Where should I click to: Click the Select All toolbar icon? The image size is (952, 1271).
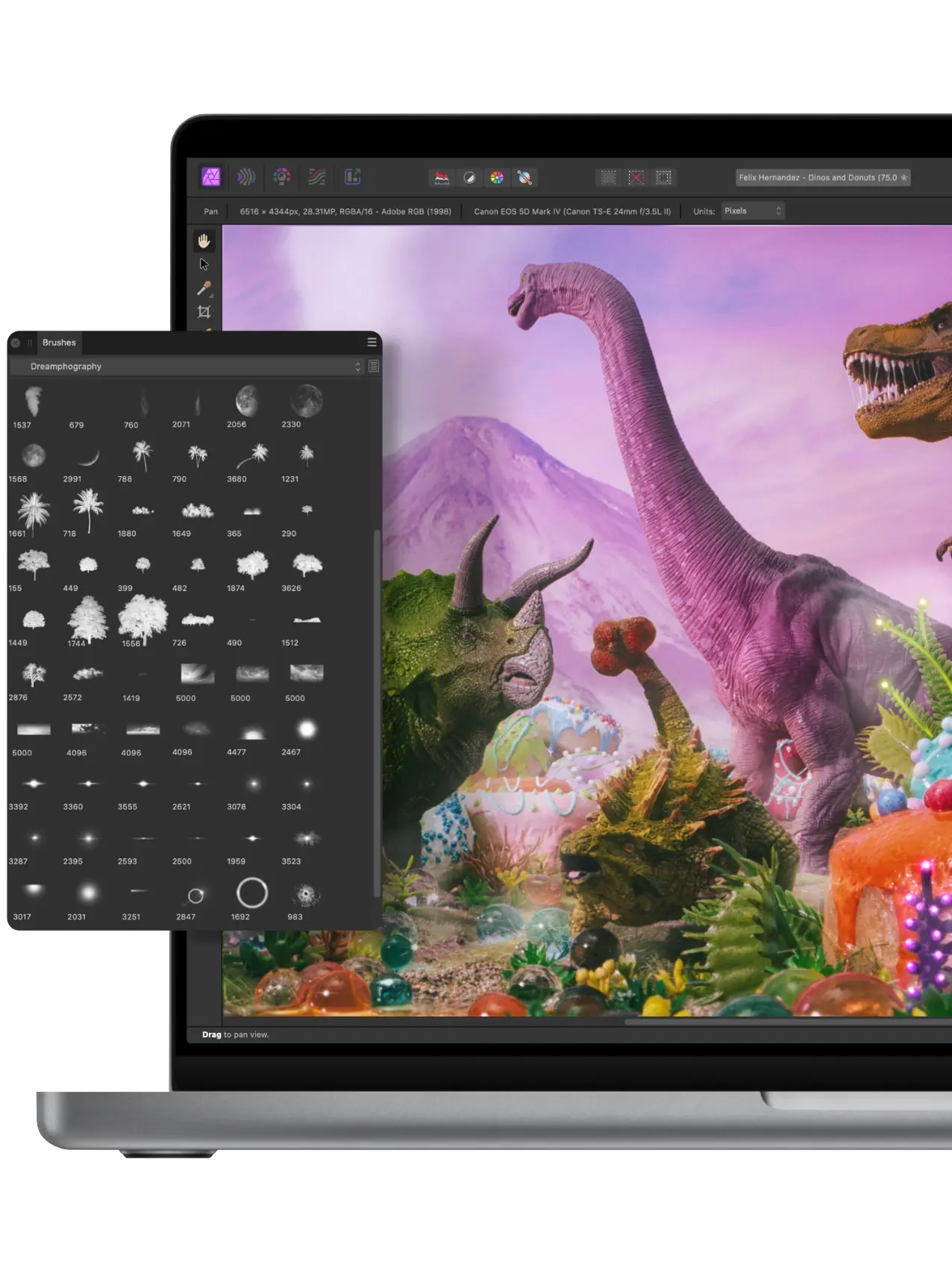point(609,178)
